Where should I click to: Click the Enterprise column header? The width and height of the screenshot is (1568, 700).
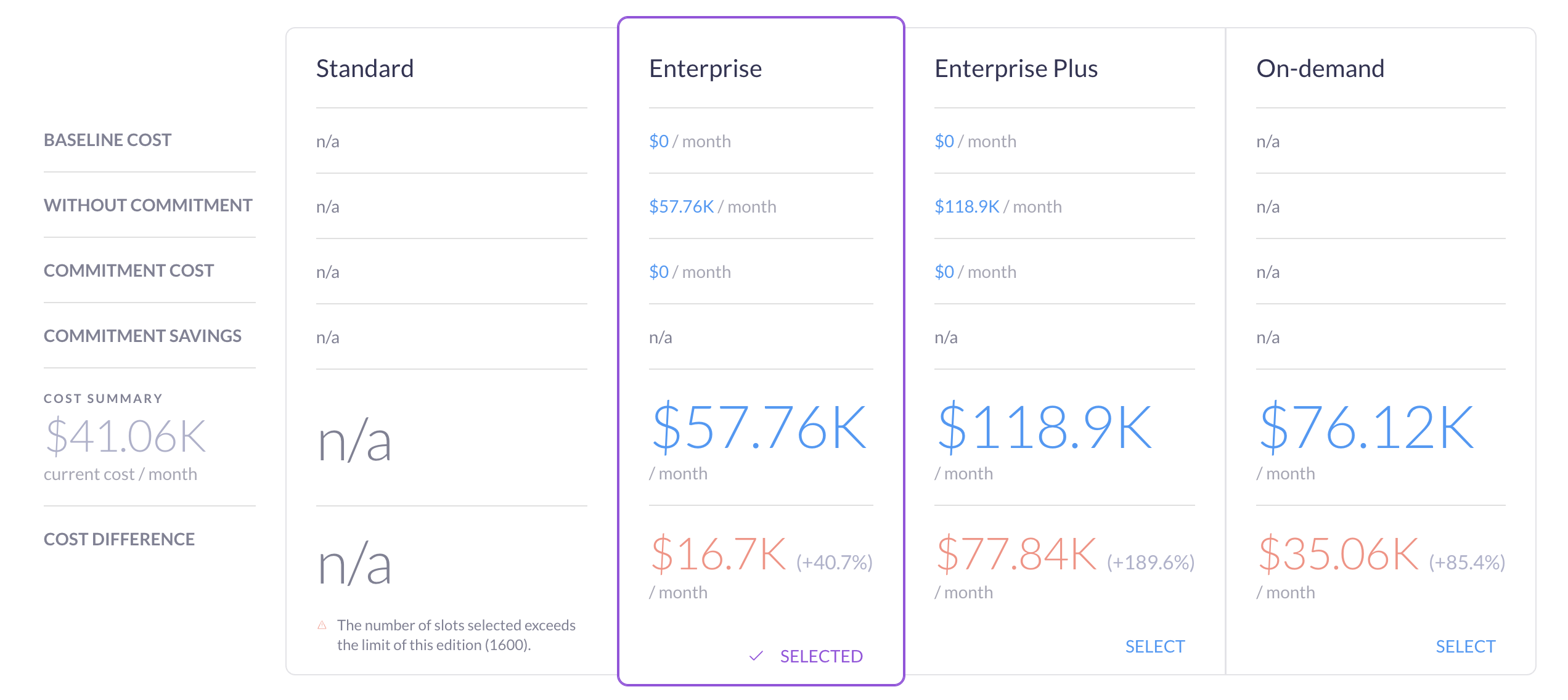click(705, 69)
